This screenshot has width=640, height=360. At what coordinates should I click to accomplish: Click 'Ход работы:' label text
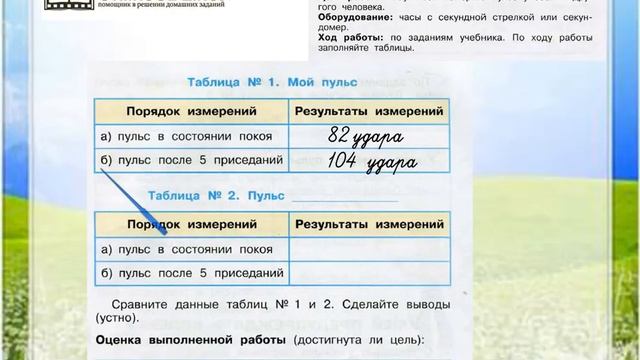[x=351, y=38]
